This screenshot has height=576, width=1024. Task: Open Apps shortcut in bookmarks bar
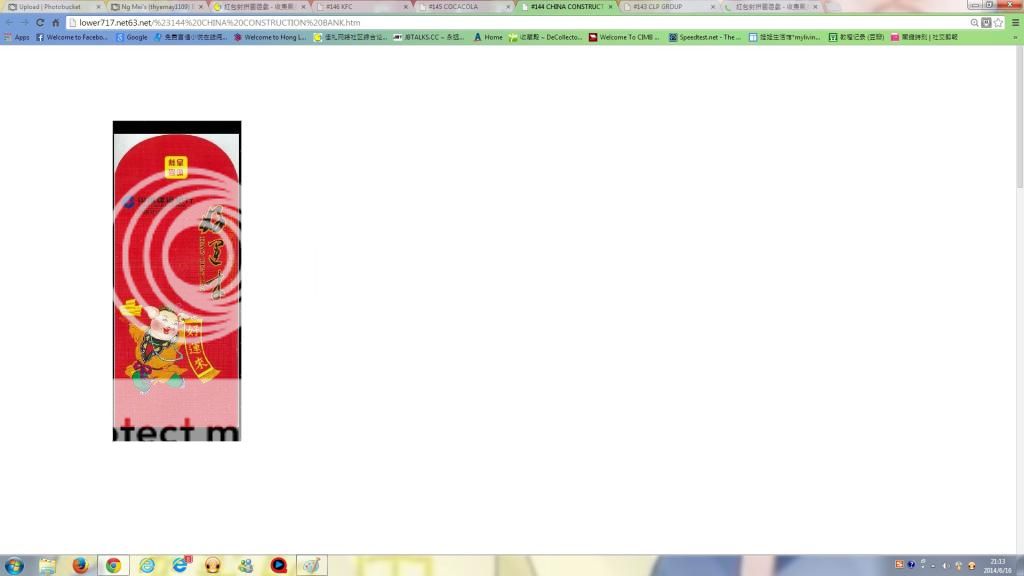(x=17, y=37)
